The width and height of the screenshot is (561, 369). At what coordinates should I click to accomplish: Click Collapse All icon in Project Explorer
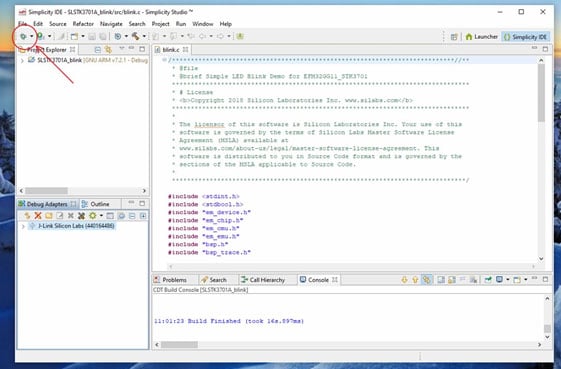tap(97, 50)
